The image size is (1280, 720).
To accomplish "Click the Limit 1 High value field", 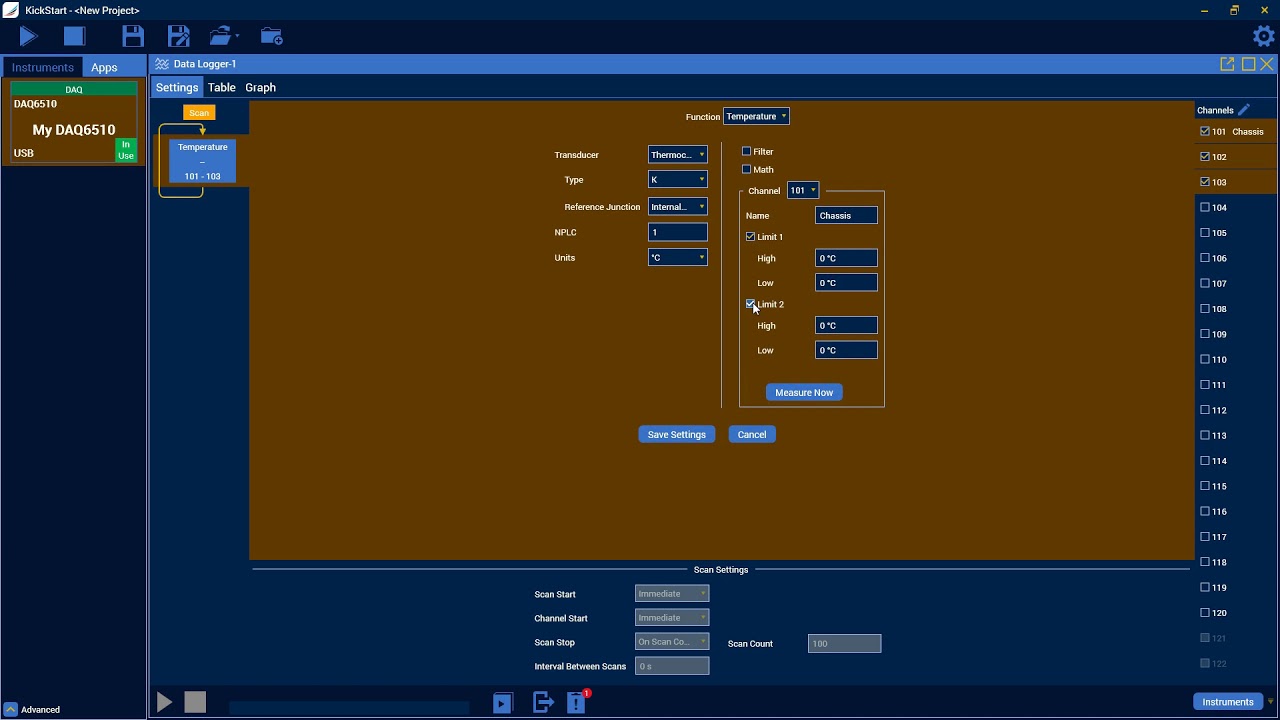I will click(x=847, y=258).
